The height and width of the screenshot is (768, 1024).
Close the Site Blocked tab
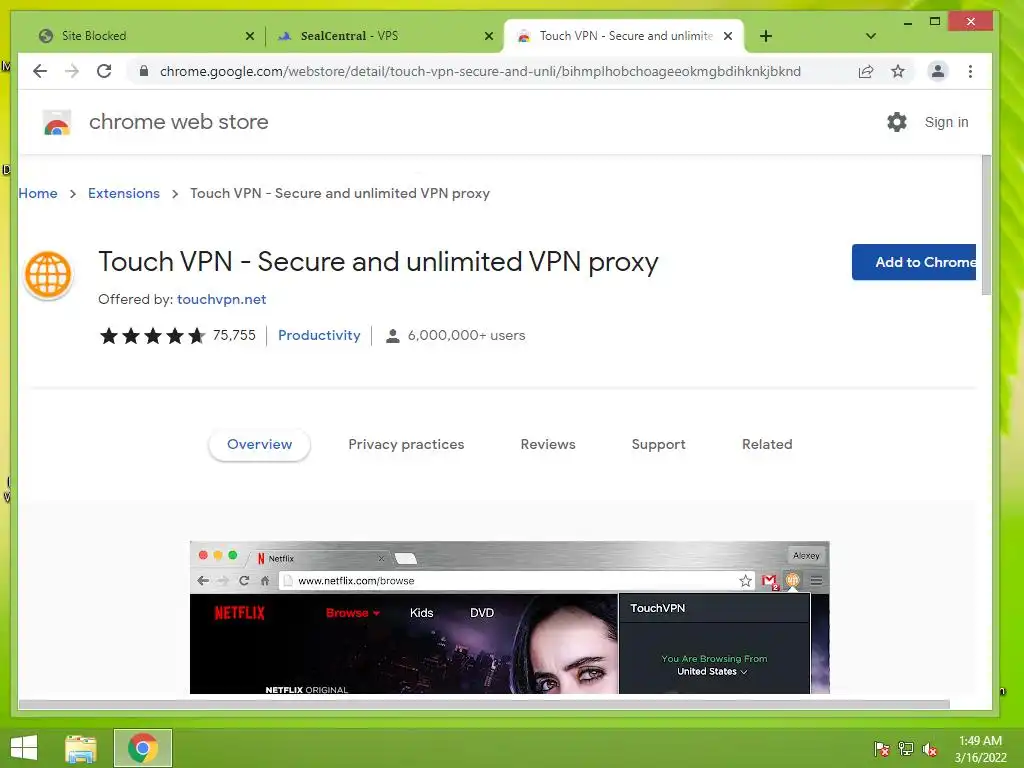click(249, 36)
